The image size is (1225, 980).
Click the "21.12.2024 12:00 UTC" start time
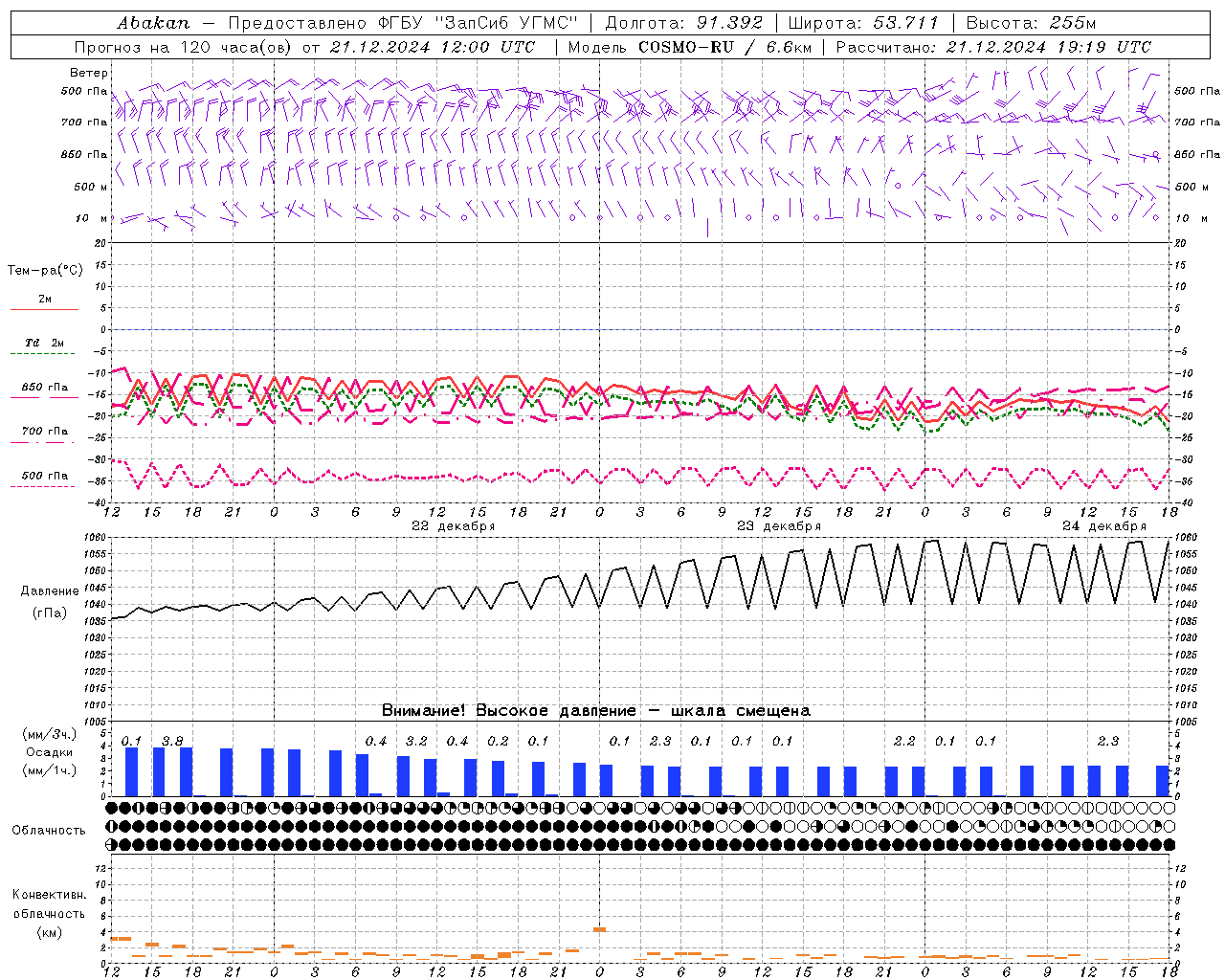tap(432, 47)
